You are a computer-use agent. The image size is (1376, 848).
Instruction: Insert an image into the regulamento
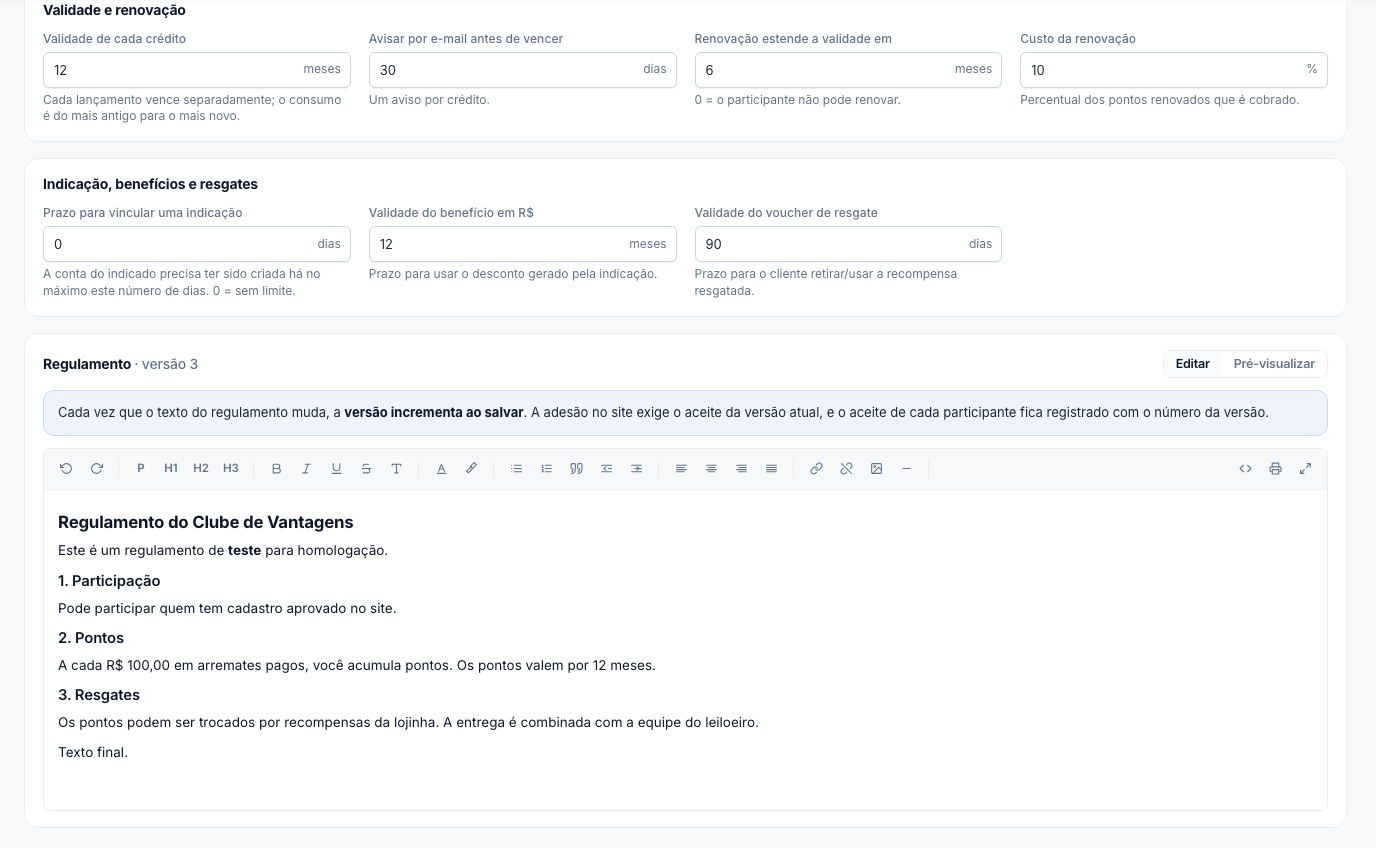click(x=876, y=468)
